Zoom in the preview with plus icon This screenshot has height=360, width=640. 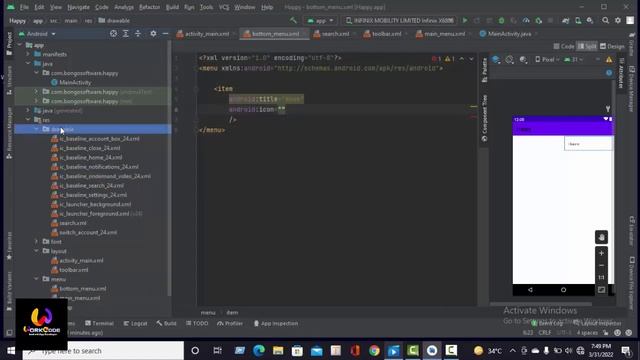(x=601, y=253)
